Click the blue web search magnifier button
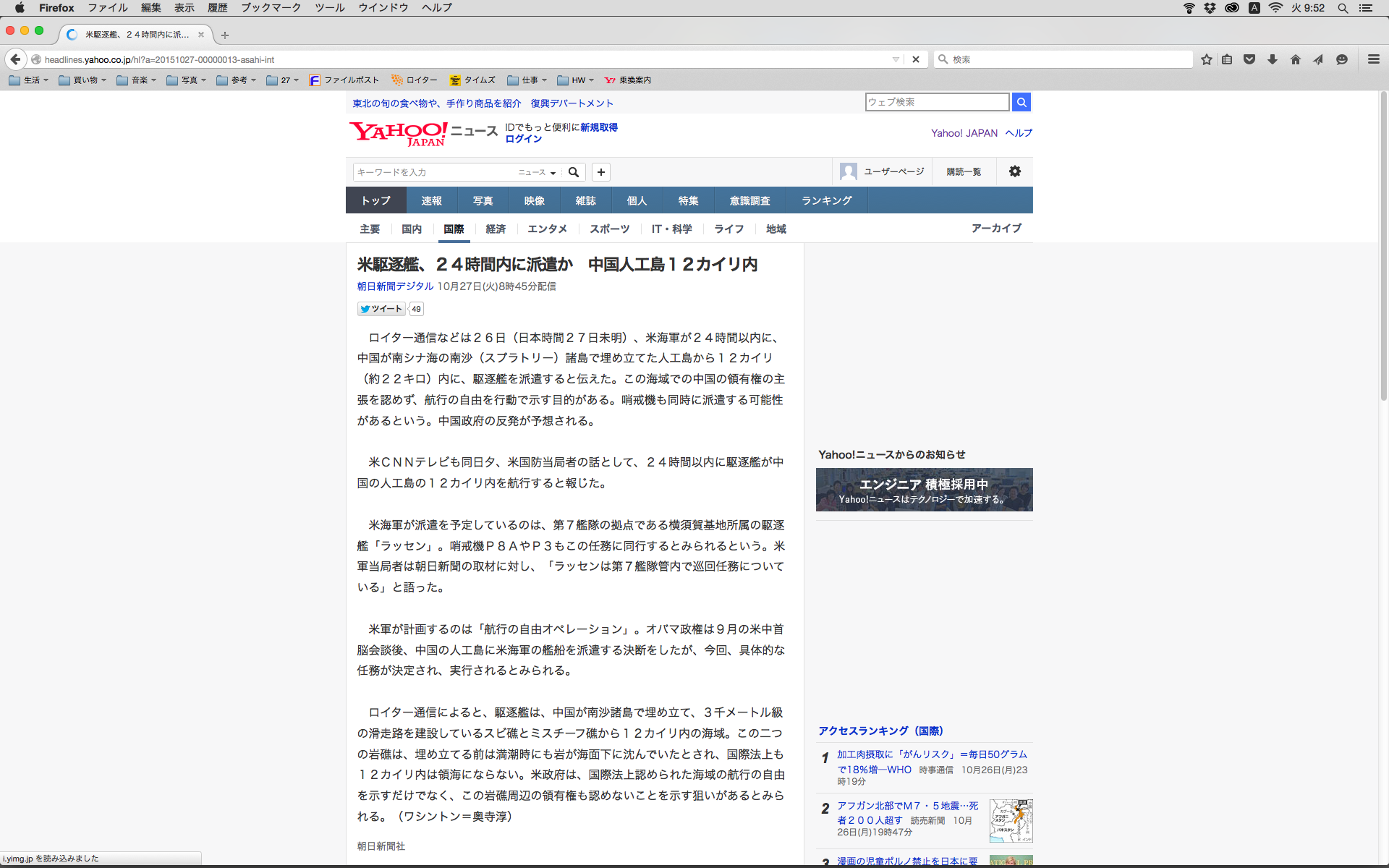The image size is (1389, 868). [1021, 102]
